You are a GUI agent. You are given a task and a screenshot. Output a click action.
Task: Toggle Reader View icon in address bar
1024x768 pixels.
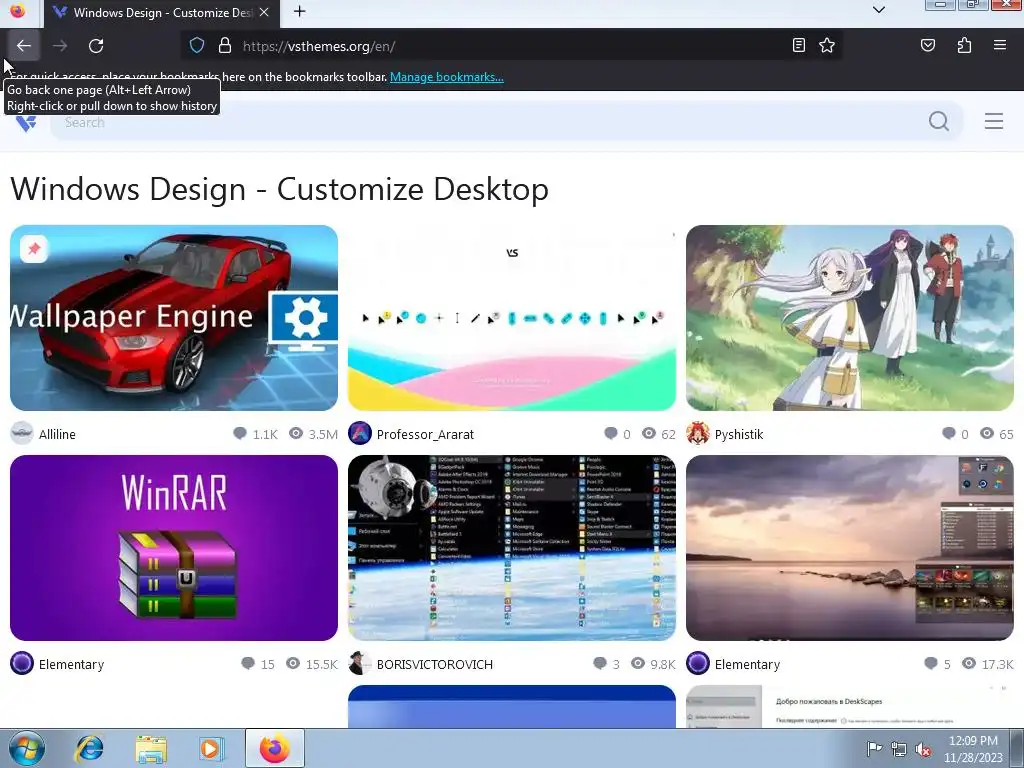coord(798,45)
